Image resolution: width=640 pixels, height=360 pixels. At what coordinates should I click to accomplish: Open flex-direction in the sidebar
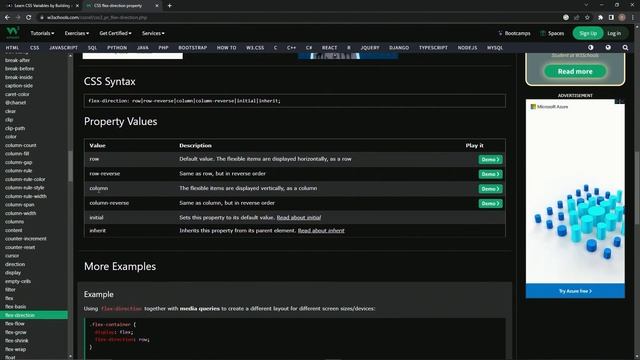(x=34, y=315)
